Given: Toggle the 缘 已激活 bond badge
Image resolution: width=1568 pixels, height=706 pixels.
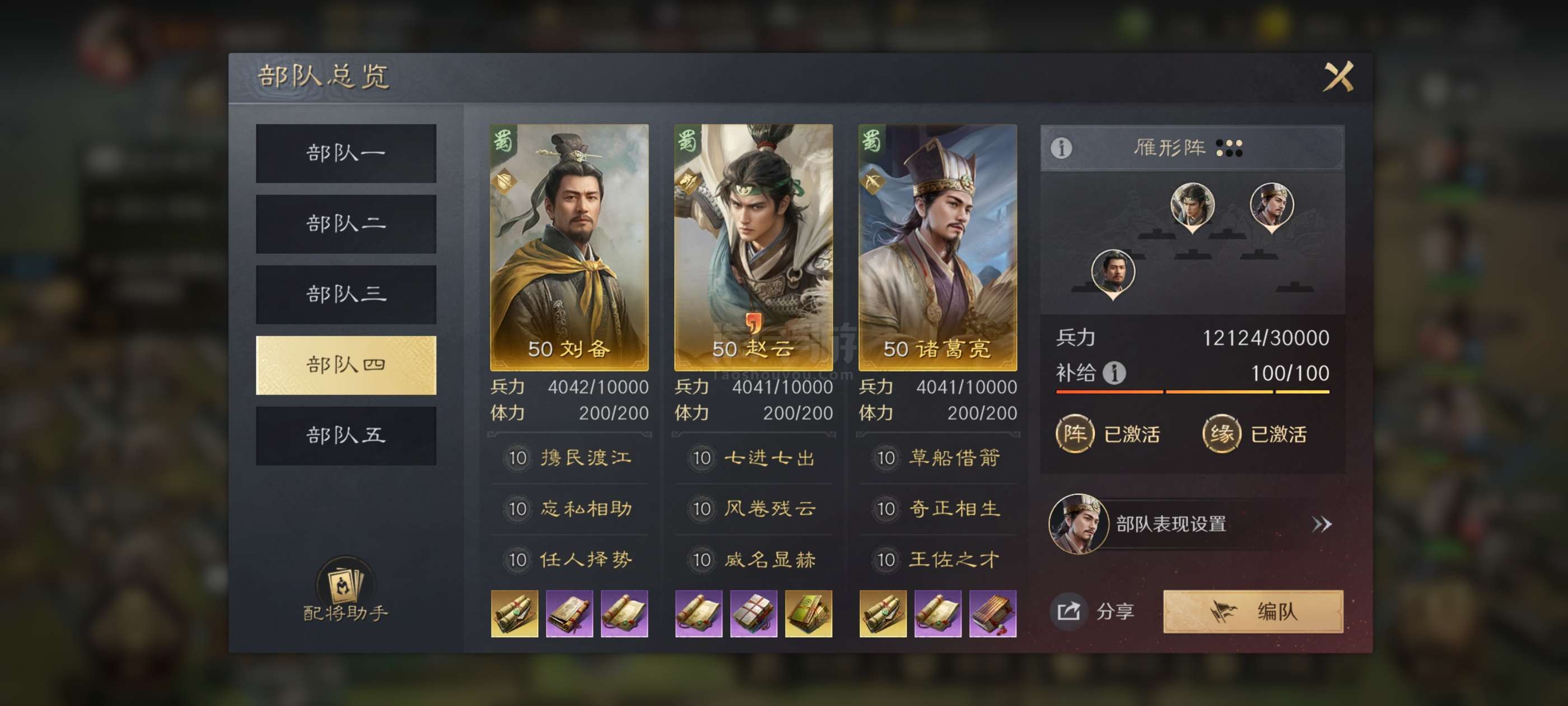Looking at the screenshot, I should (1254, 434).
